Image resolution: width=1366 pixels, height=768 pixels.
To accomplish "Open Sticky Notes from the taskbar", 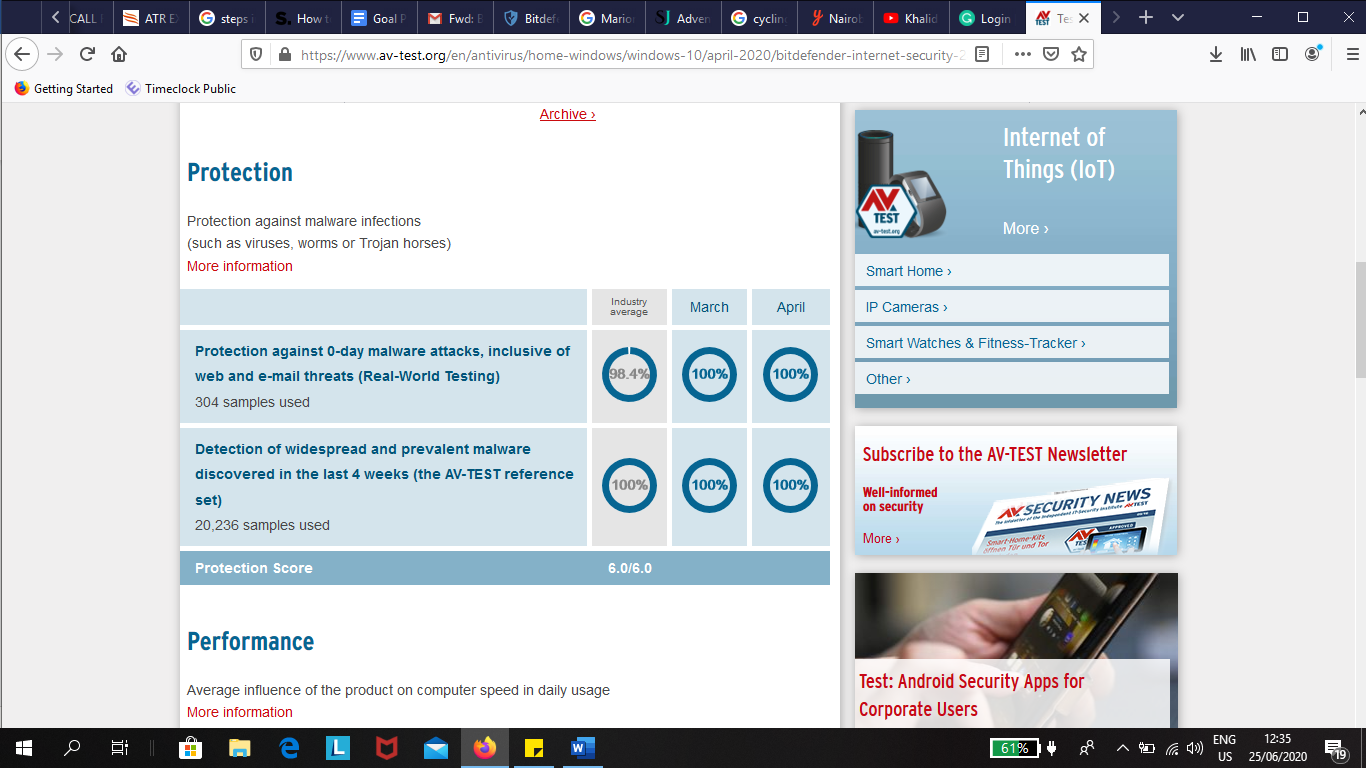I will click(534, 748).
